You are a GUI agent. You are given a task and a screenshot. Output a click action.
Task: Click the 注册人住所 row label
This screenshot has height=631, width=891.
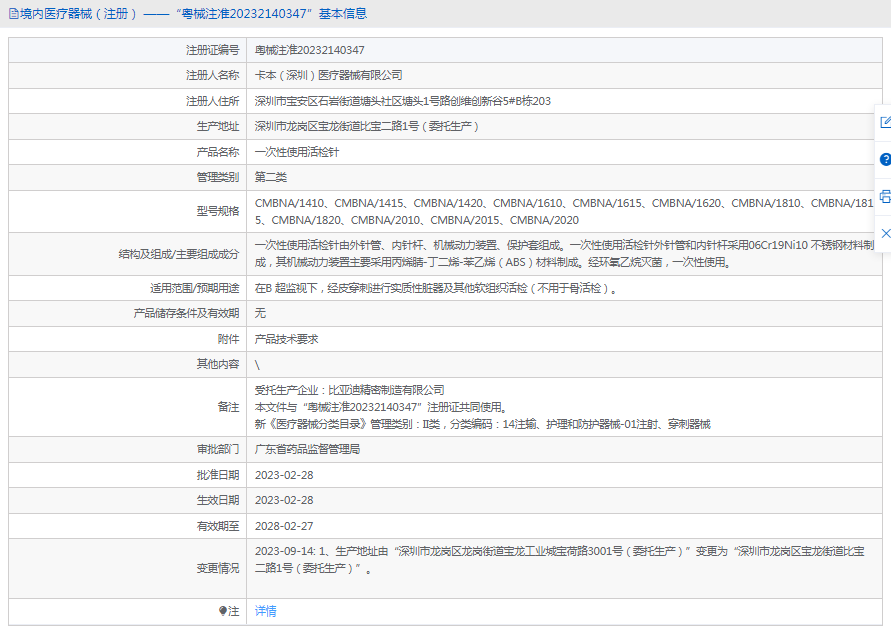click(x=213, y=101)
